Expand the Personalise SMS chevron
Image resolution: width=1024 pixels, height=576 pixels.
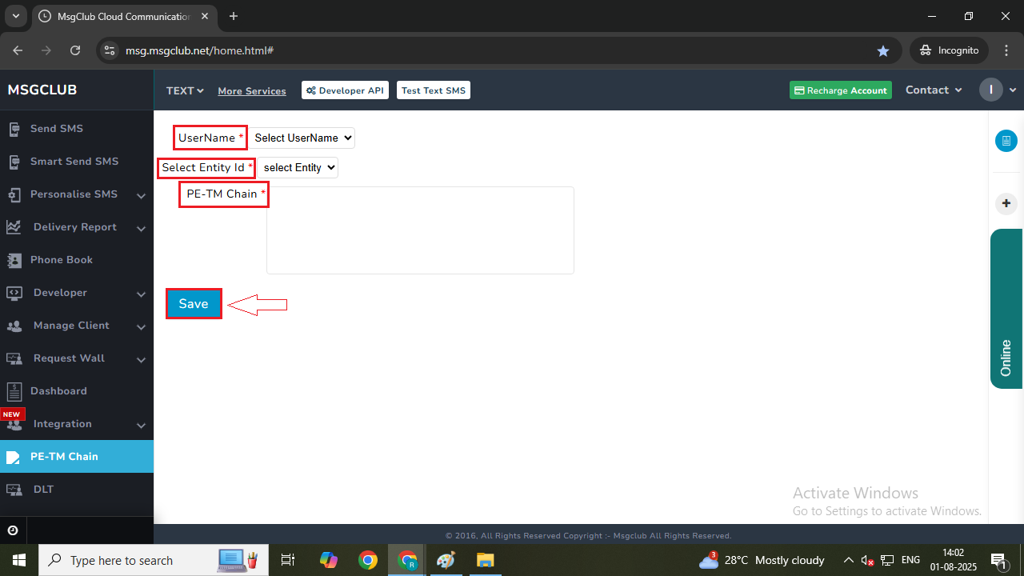141,195
